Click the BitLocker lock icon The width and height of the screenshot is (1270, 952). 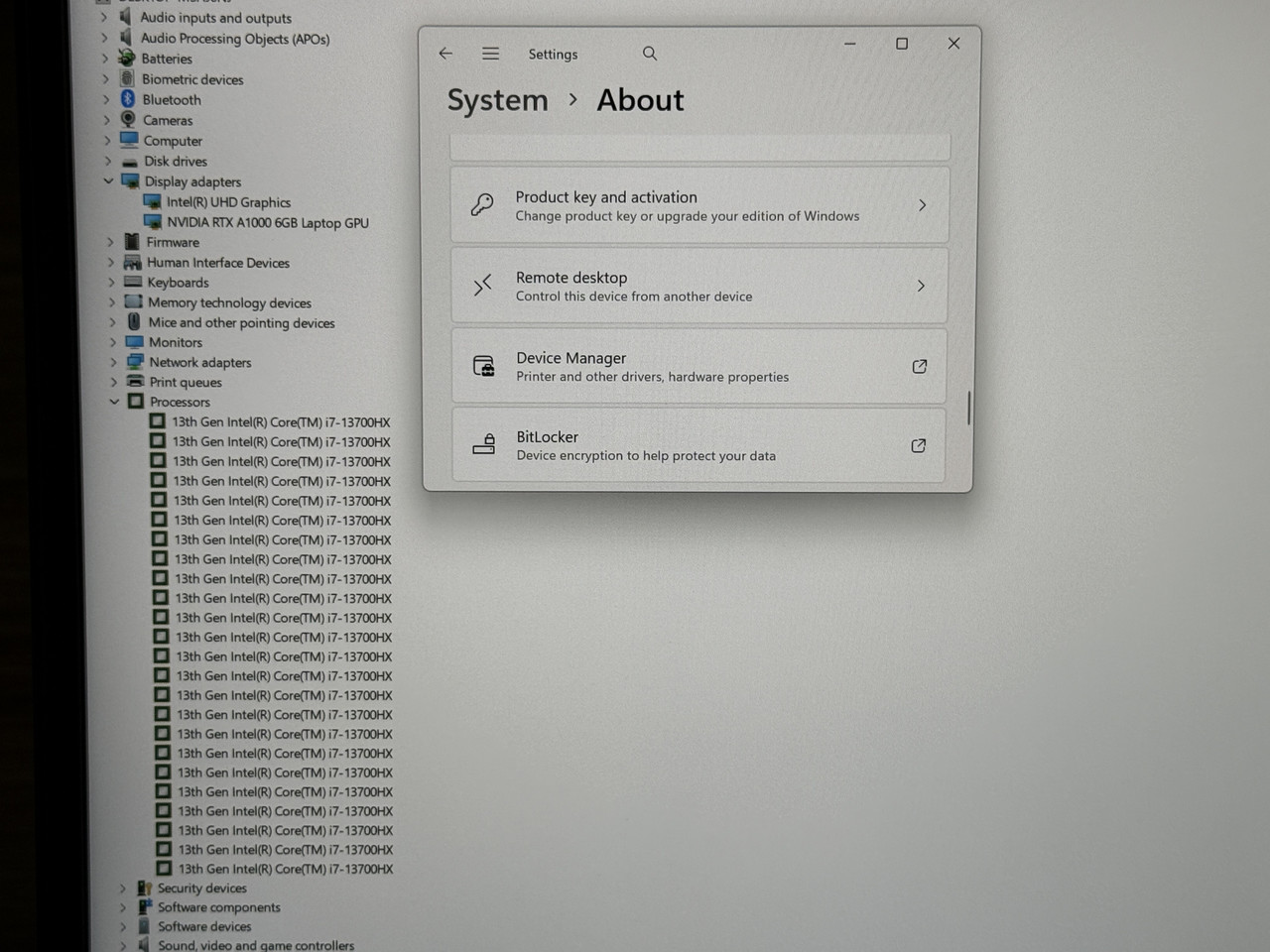pyautogui.click(x=484, y=444)
